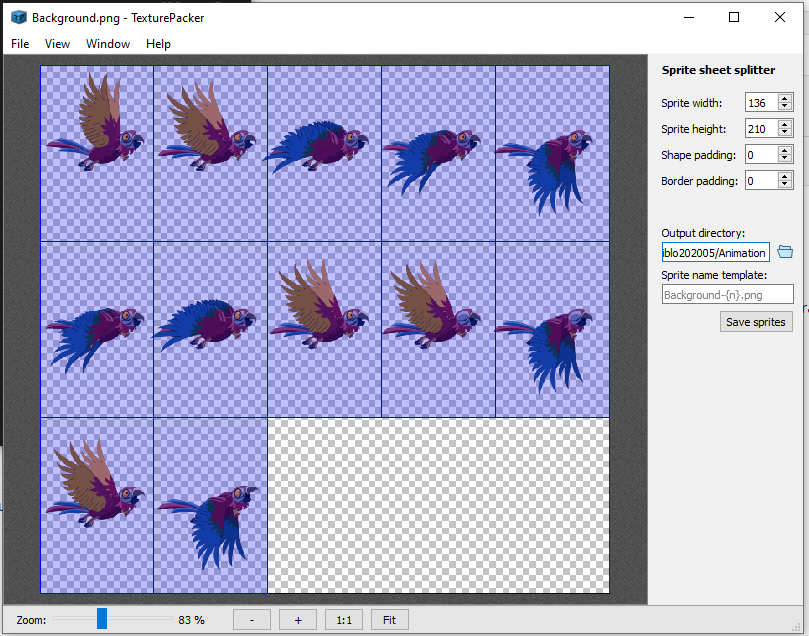
Task: Click the Sprite sheet splitter heading
Action: [x=718, y=70]
